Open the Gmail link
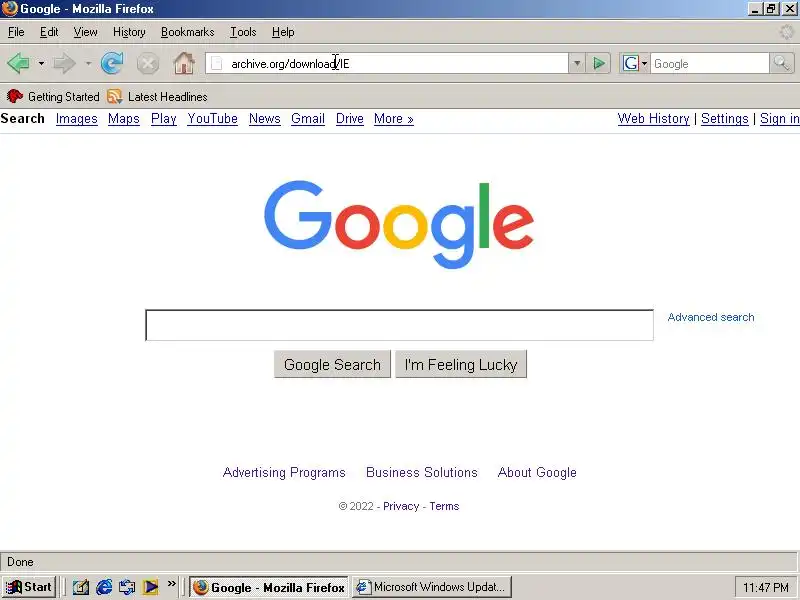Image resolution: width=800 pixels, height=600 pixels. click(x=308, y=119)
